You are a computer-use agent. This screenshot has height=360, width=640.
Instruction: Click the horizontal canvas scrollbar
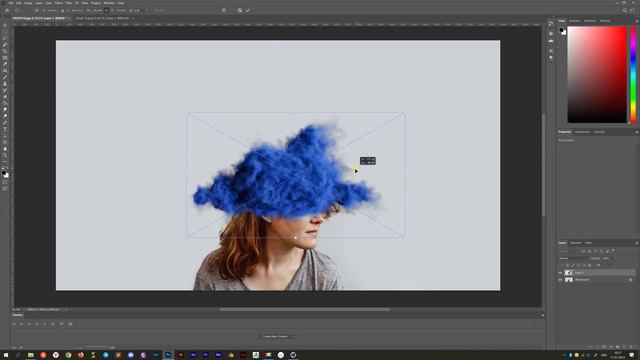click(304, 309)
